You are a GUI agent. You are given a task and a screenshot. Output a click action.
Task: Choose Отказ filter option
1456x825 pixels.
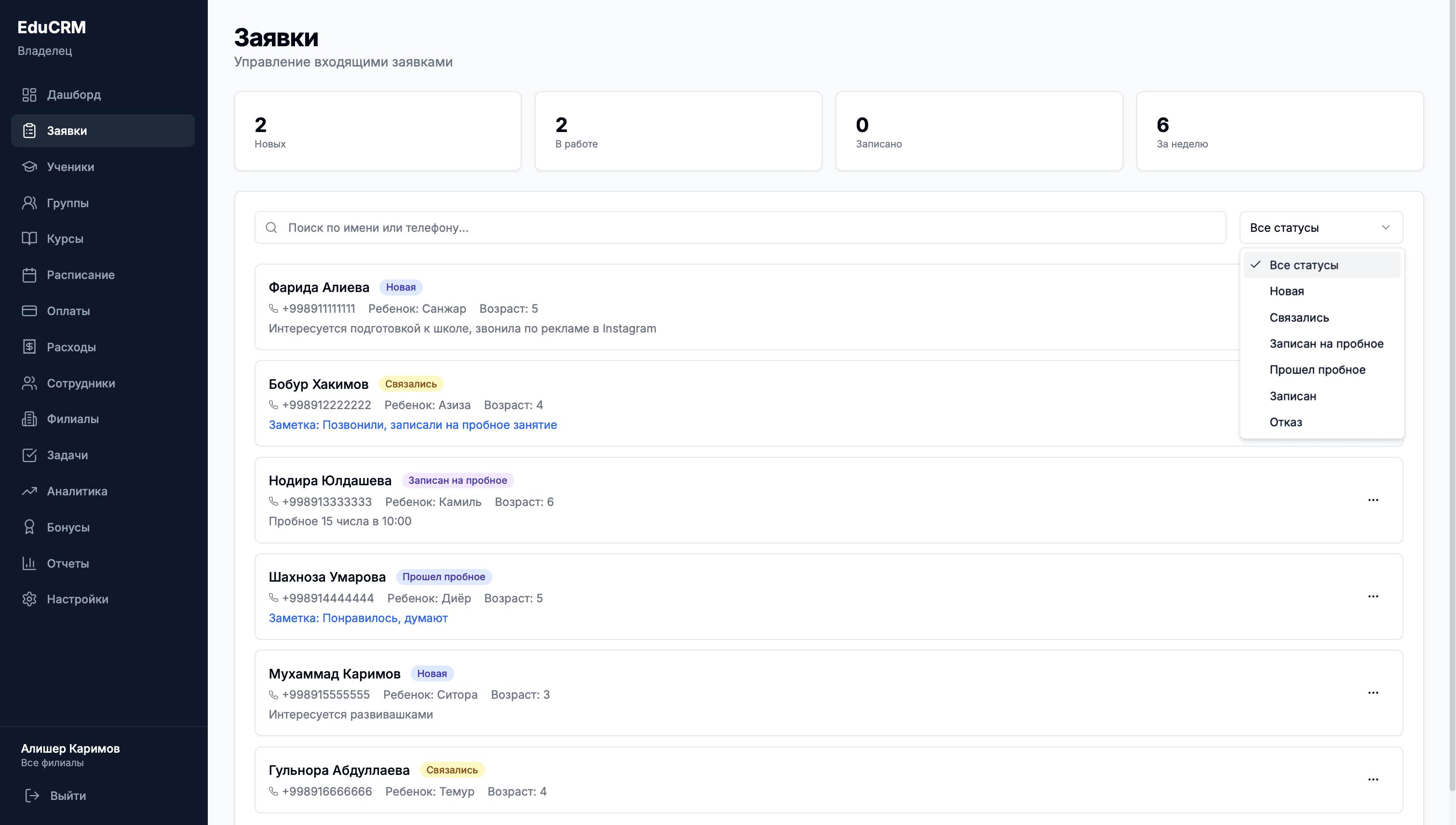(1321, 422)
